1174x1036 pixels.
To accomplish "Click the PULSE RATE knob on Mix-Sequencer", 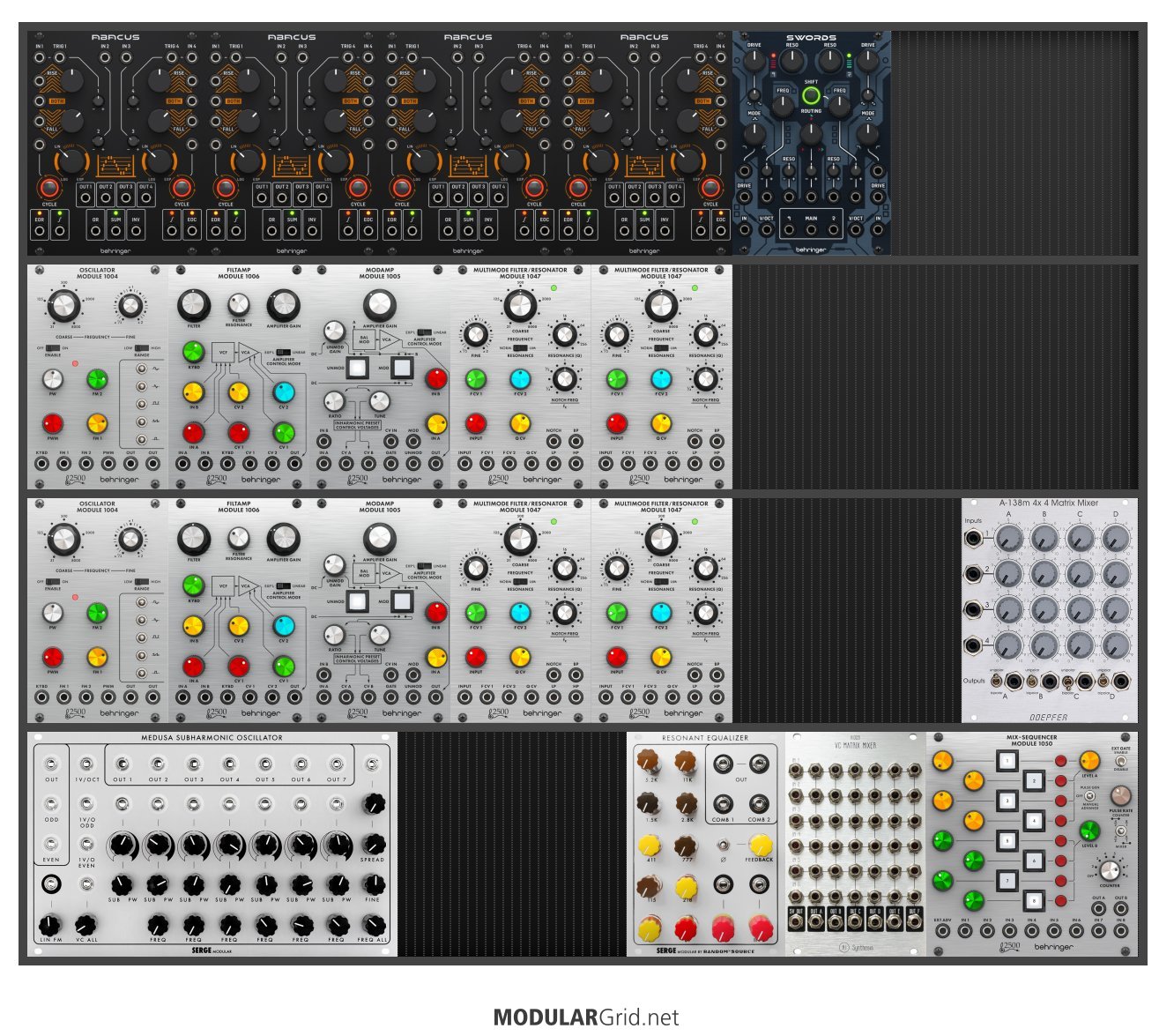I will click(1121, 796).
